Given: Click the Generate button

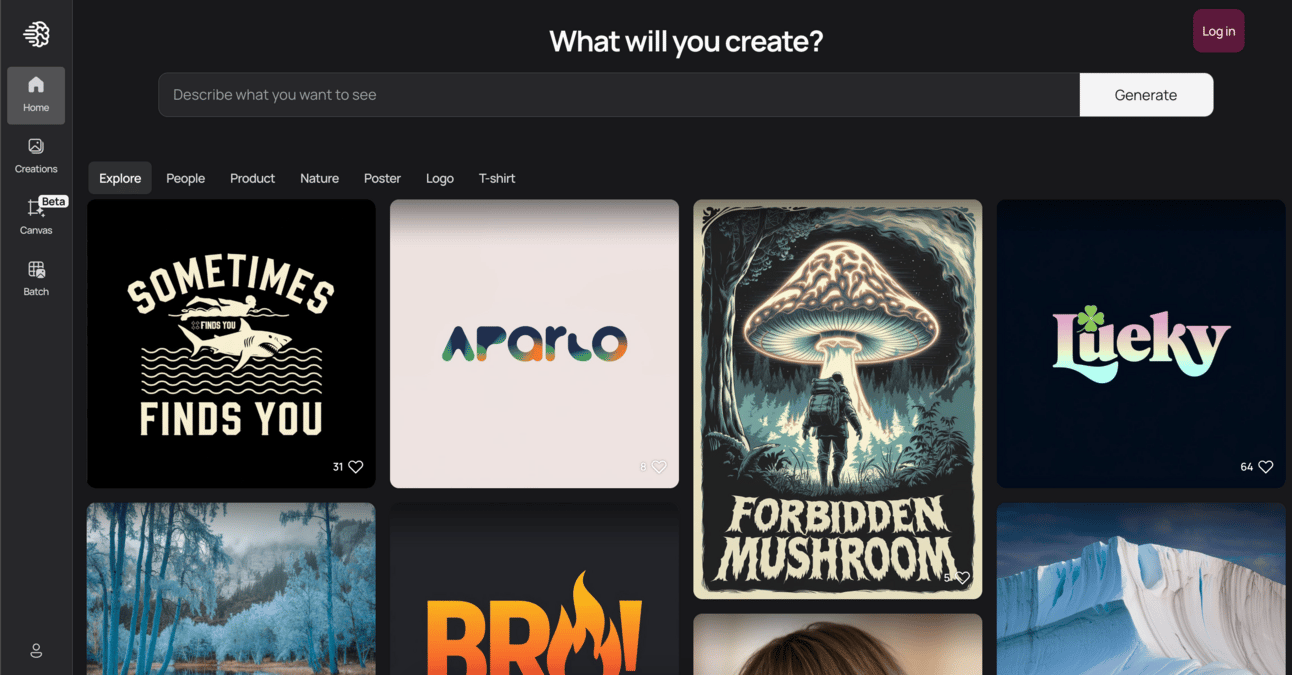Looking at the screenshot, I should coord(1146,95).
